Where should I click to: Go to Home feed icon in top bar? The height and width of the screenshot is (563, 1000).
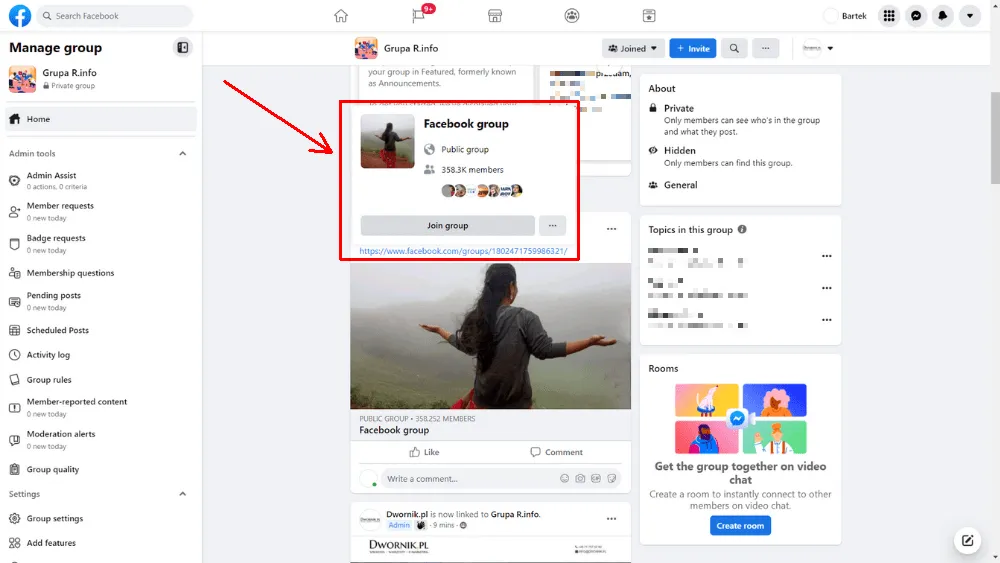(x=341, y=16)
